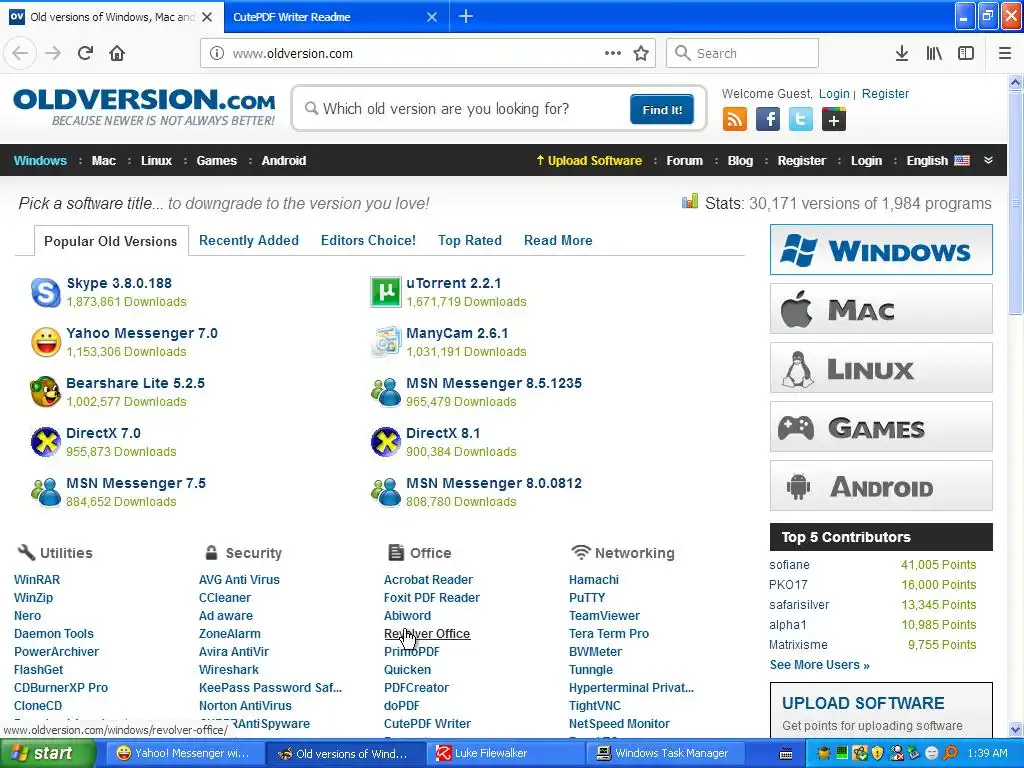Viewport: 1024px width, 768px height.
Task: Select Android in the navigation bar
Action: coord(283,161)
